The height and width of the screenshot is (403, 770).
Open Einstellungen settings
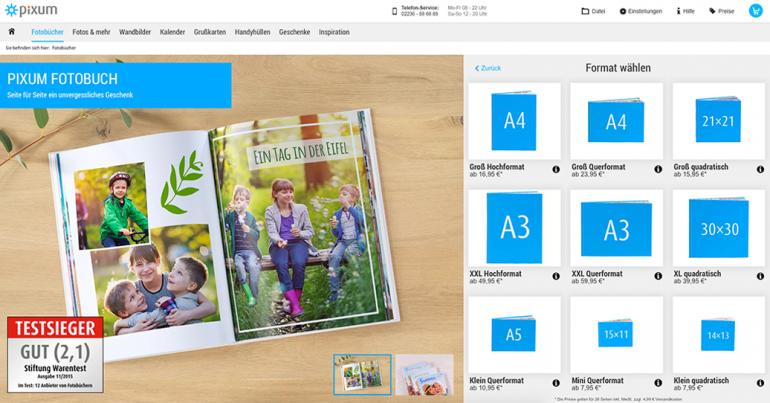[641, 11]
